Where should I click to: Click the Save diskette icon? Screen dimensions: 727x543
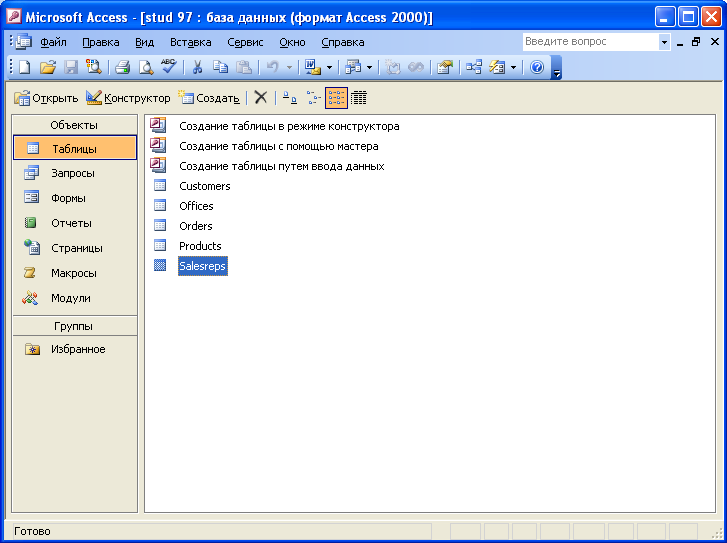click(x=70, y=68)
